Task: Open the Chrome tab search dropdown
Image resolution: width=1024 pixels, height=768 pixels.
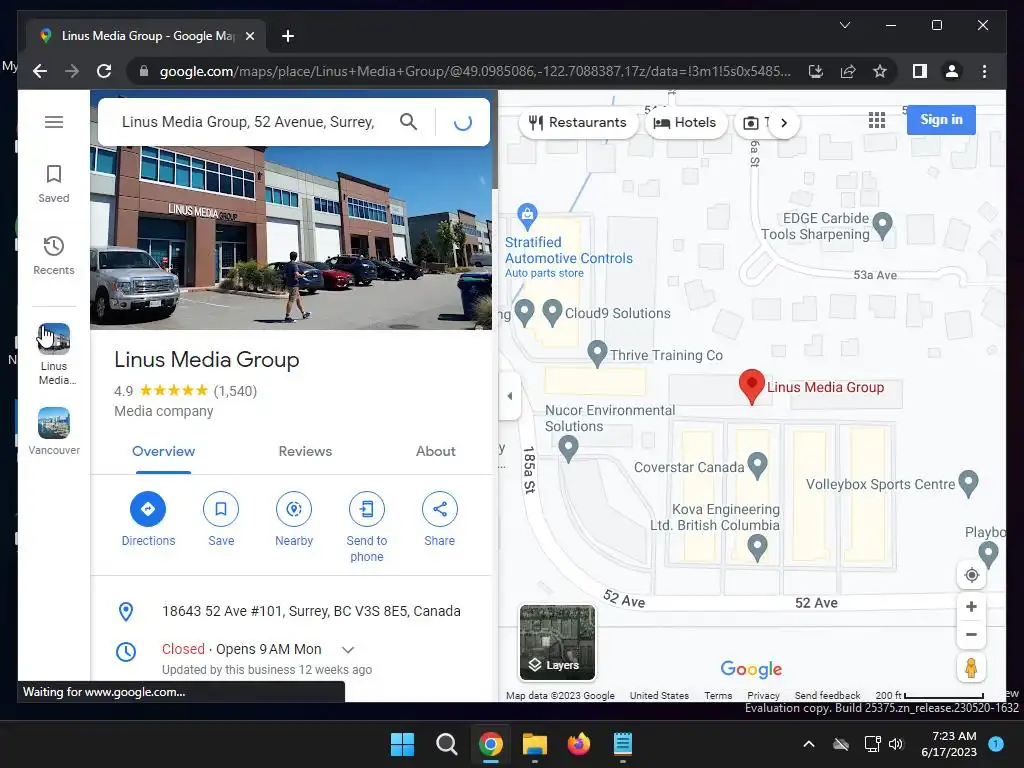Action: 844,25
